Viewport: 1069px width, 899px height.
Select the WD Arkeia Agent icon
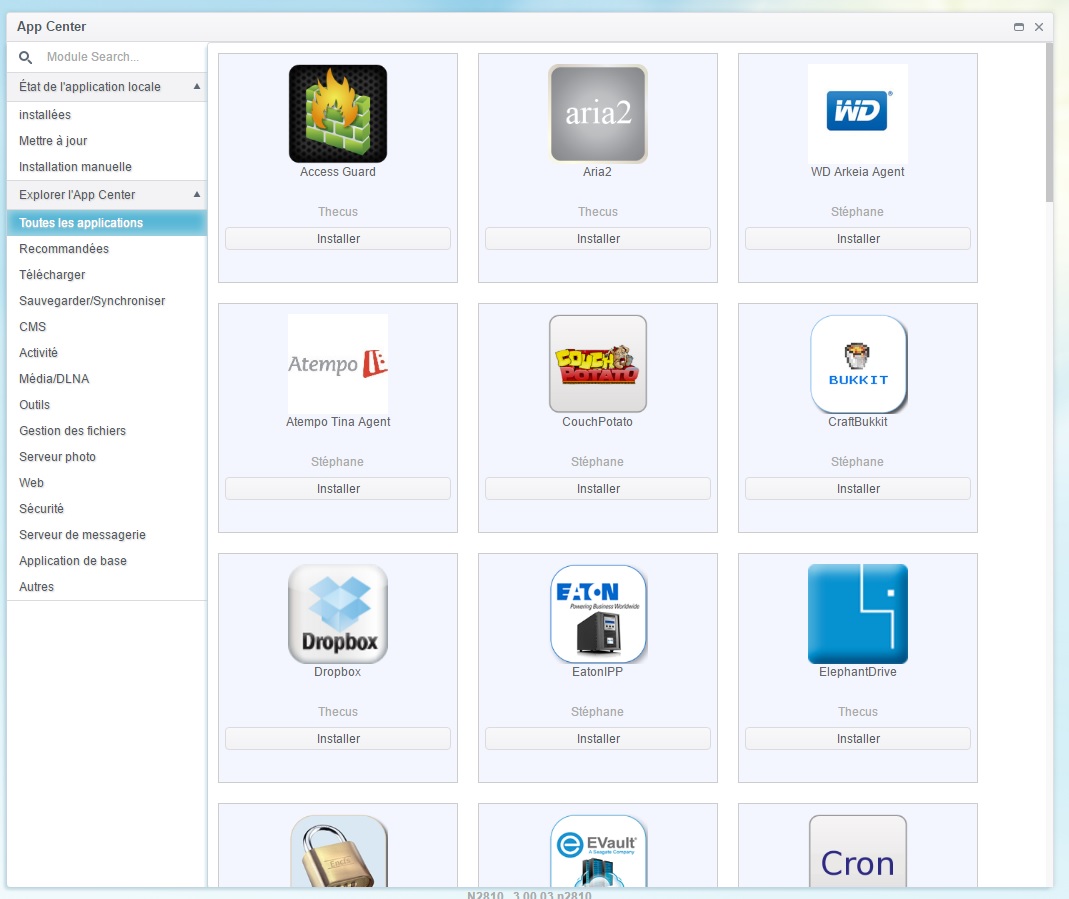(858, 113)
